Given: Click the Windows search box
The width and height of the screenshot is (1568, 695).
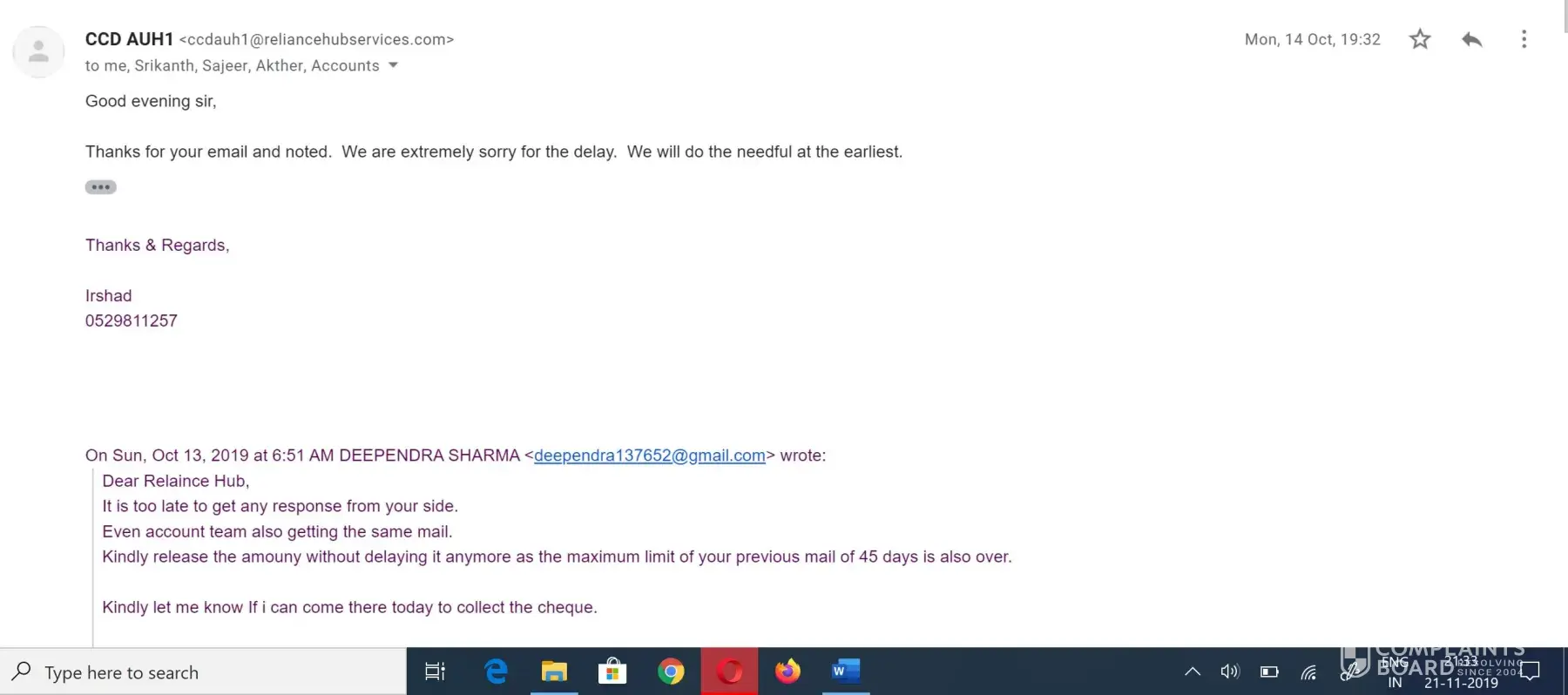Looking at the screenshot, I should [x=203, y=671].
